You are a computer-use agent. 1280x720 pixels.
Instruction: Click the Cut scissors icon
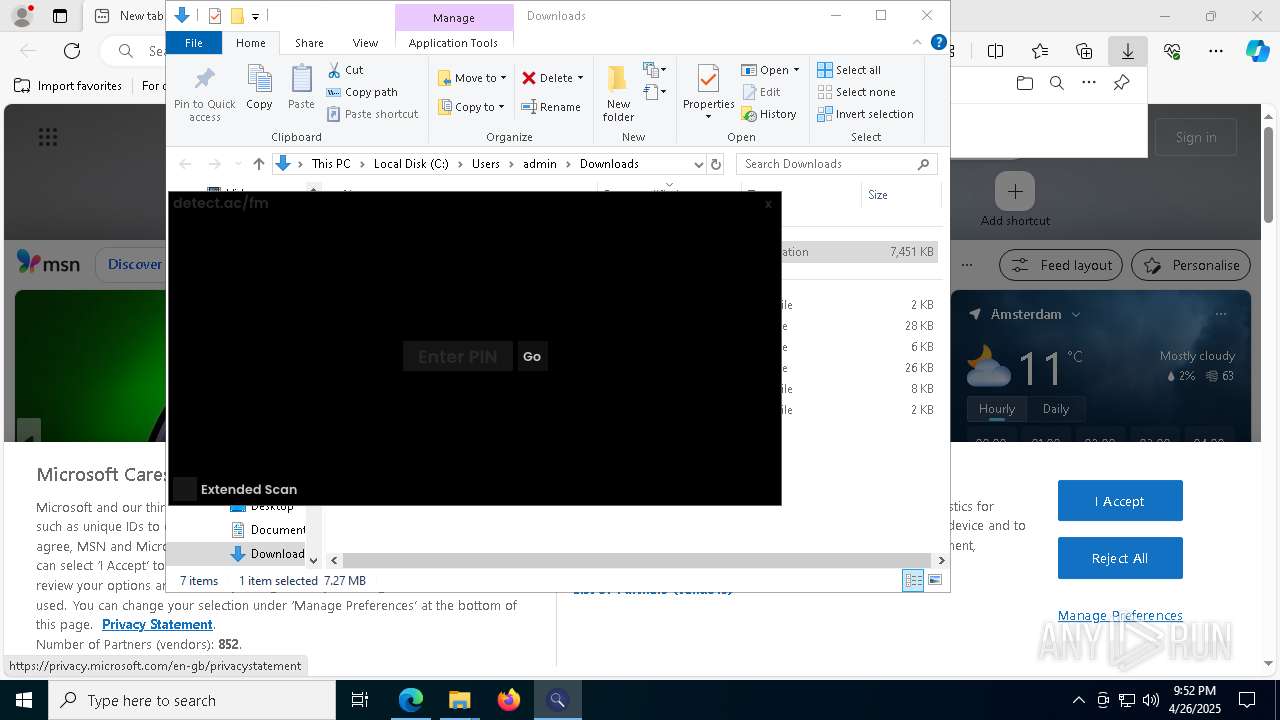334,70
